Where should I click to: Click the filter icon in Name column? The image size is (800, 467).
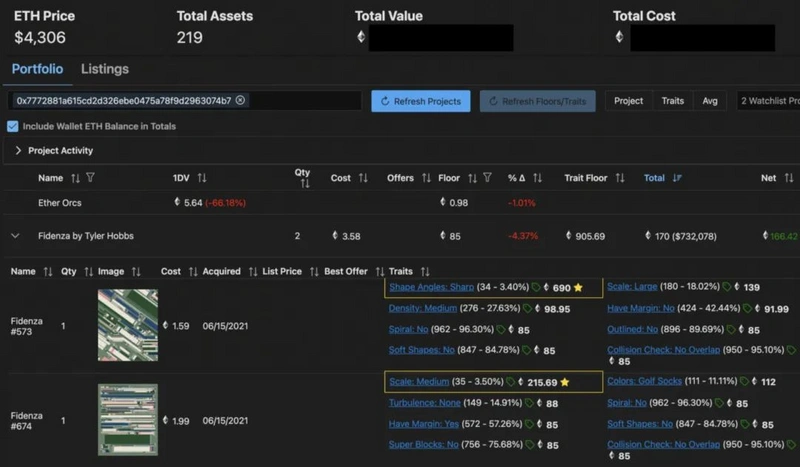[90, 178]
